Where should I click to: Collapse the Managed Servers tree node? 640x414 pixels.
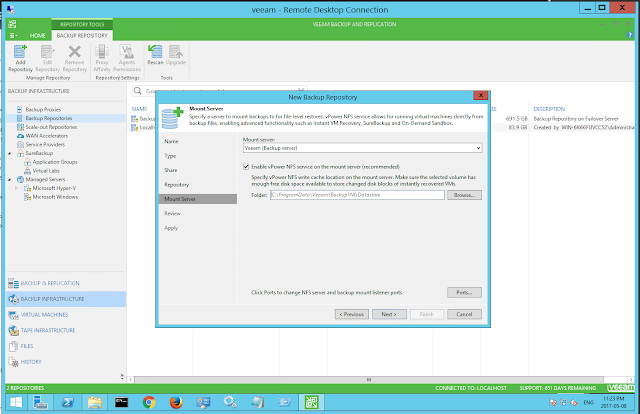pos(10,180)
